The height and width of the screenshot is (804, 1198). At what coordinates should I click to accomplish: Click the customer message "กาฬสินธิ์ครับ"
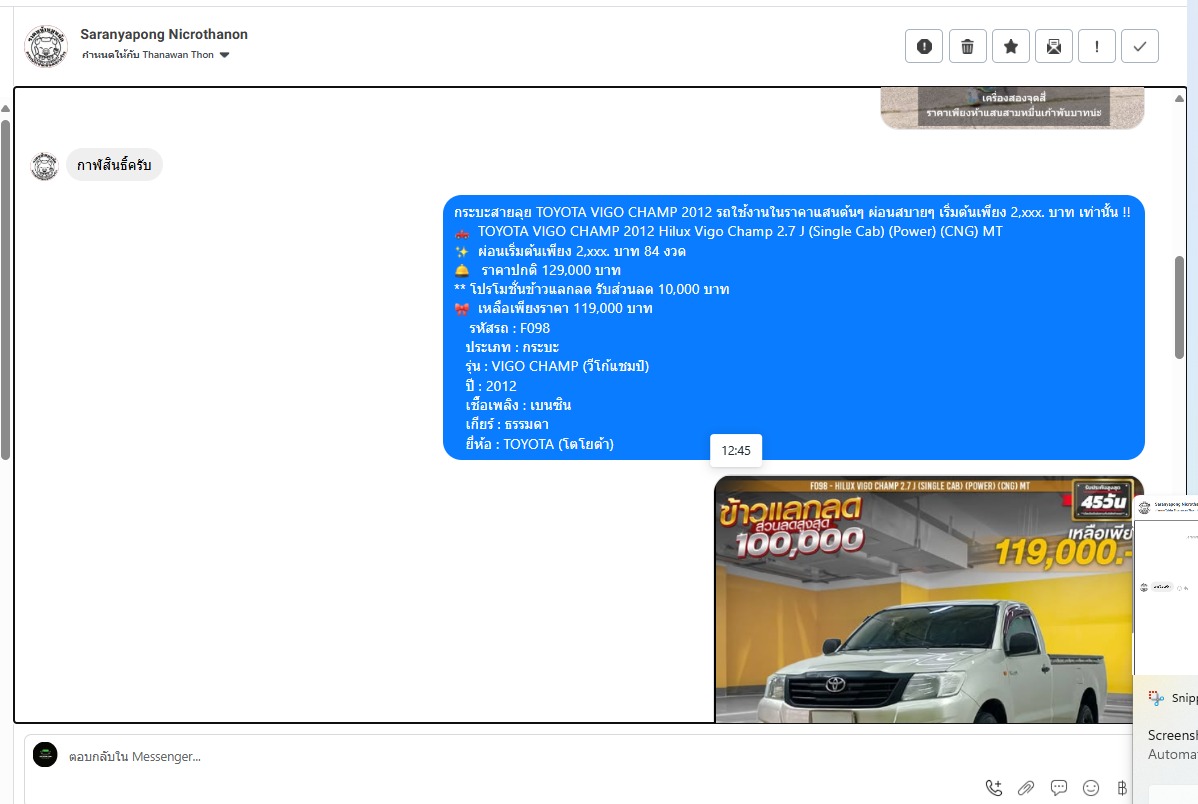(114, 165)
